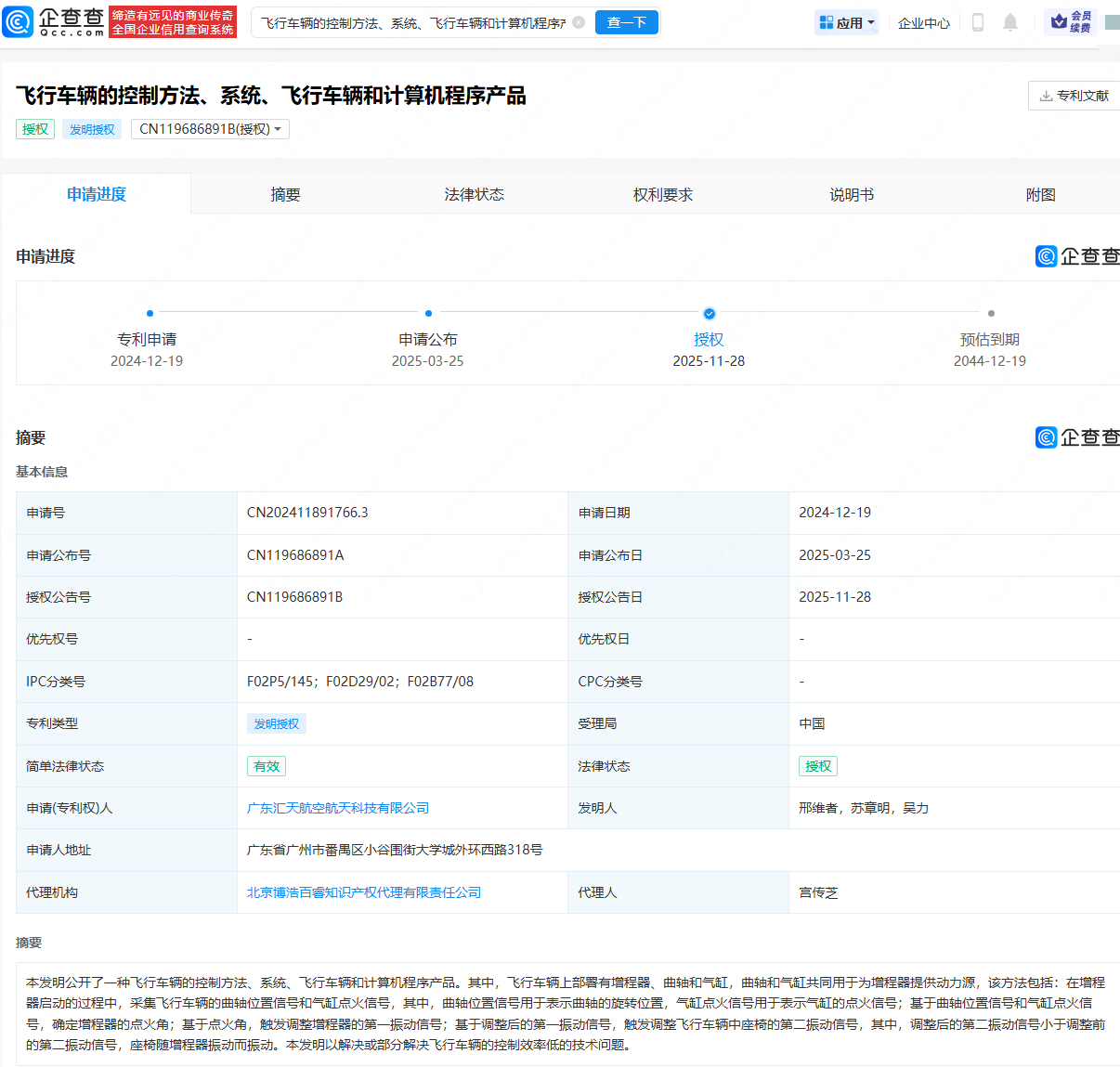Expand the CN119686891B(授权) version dropdown
Screen dimensions: 1120x1067
coord(210,129)
